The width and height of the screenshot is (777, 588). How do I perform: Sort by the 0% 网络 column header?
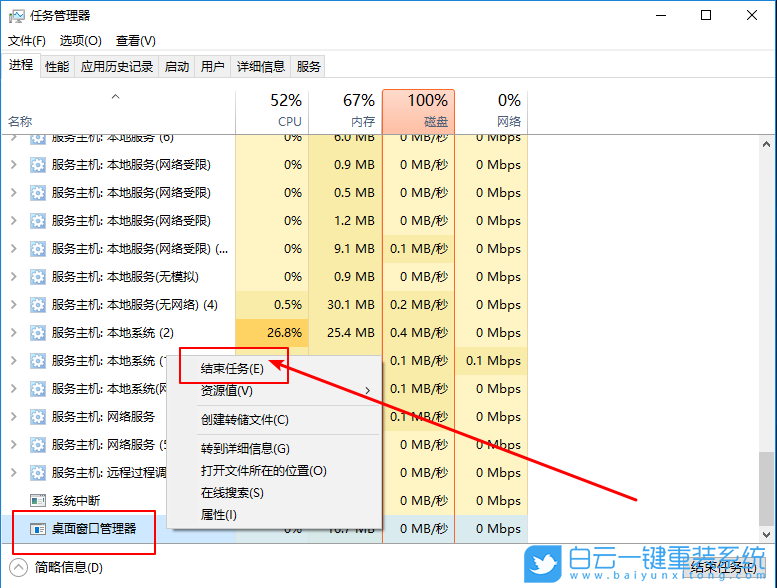pyautogui.click(x=492, y=111)
